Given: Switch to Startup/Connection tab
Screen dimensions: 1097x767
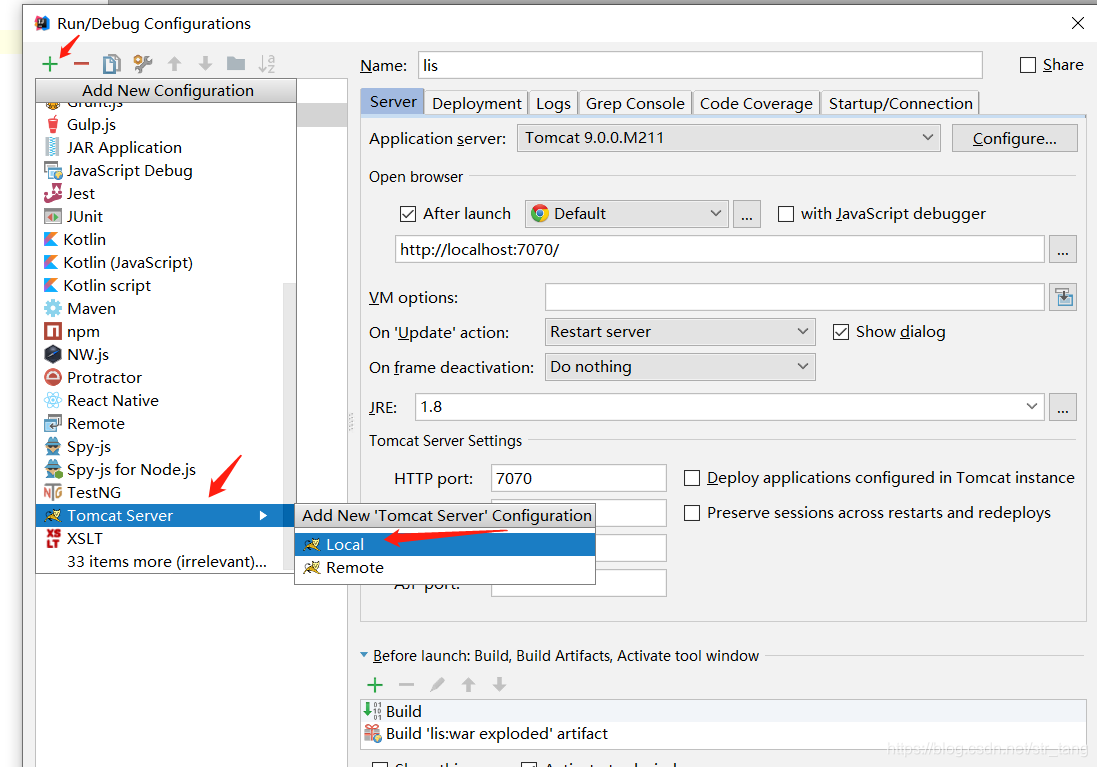Looking at the screenshot, I should [900, 104].
